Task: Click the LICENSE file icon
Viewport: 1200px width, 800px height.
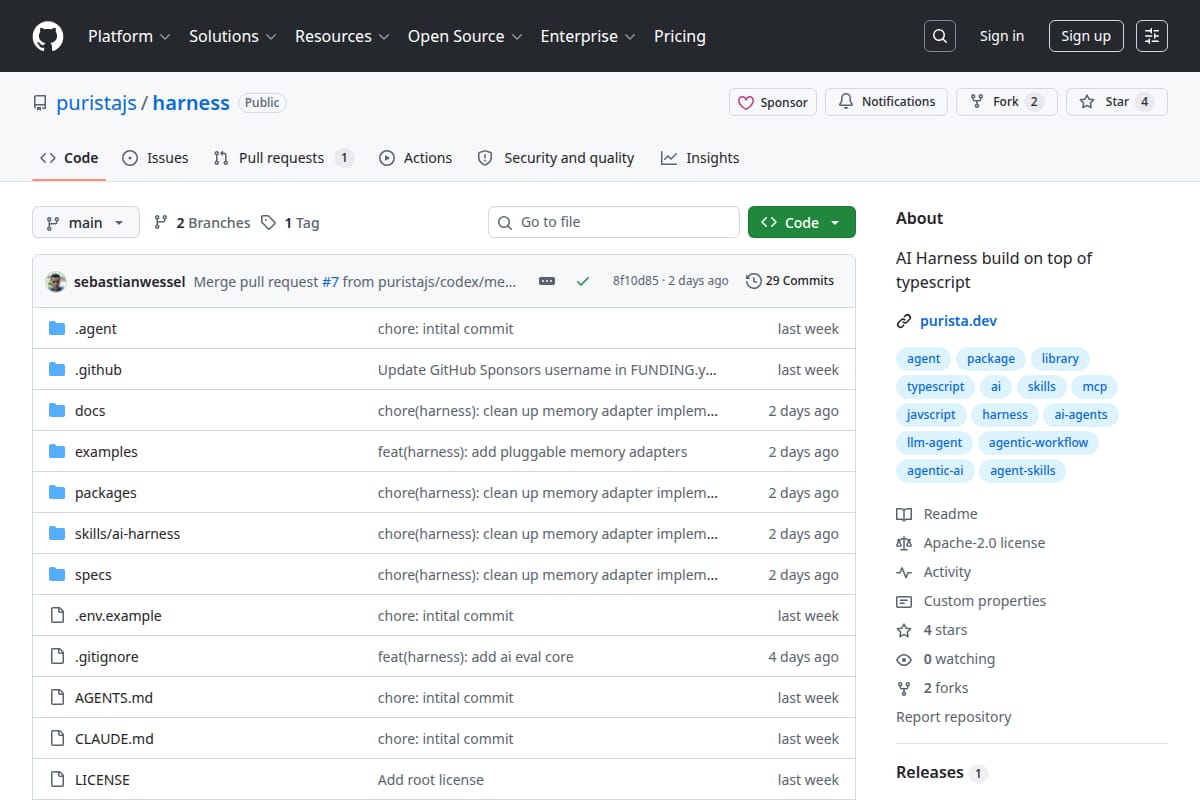Action: point(57,780)
